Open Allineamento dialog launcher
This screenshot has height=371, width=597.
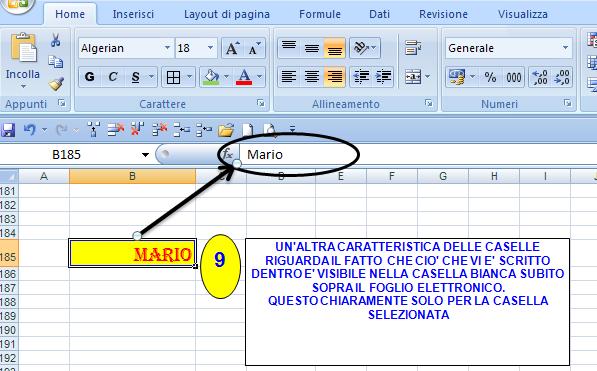[429, 103]
